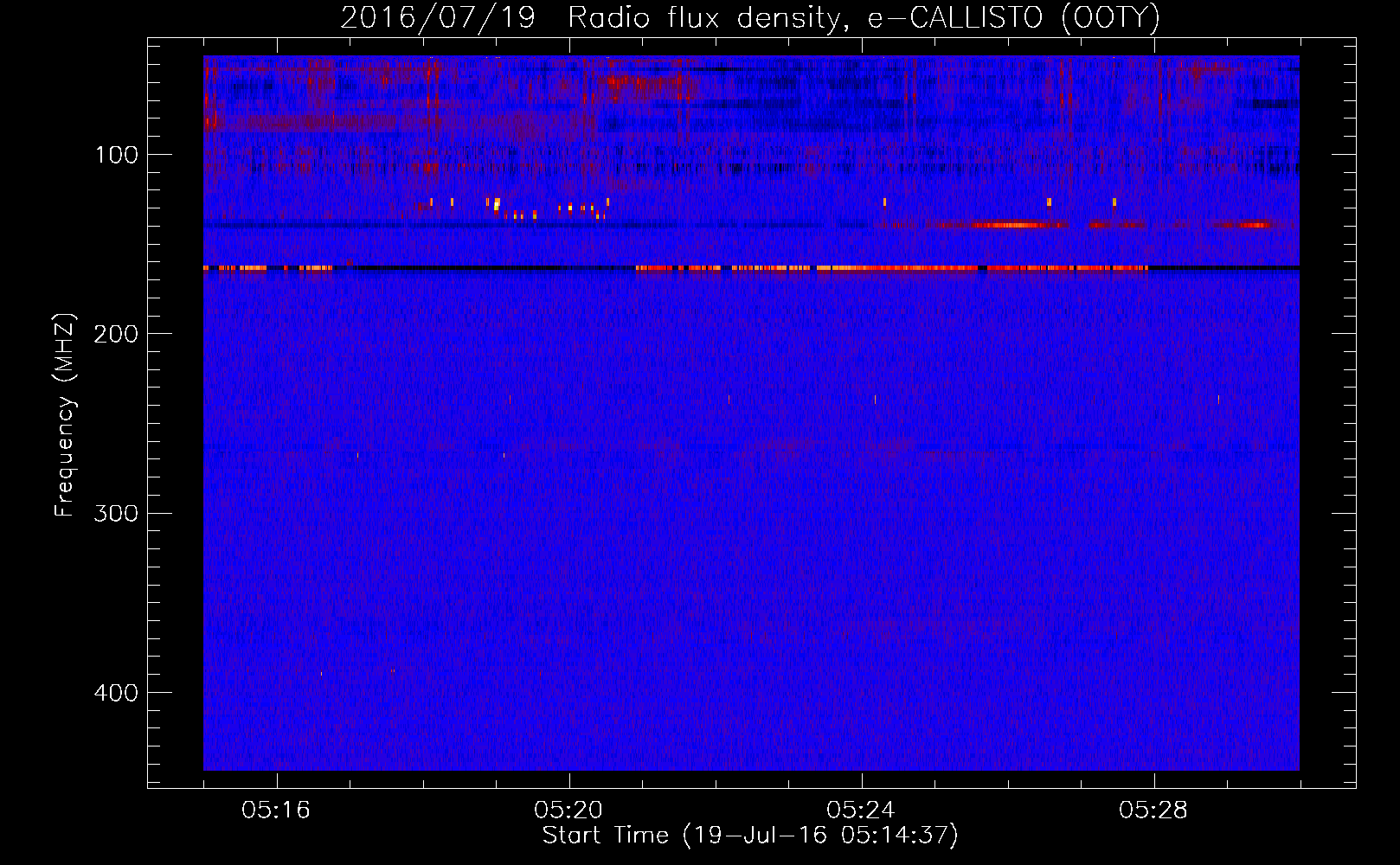
Task: Click the 300 frequency tick label
Action: click(116, 513)
